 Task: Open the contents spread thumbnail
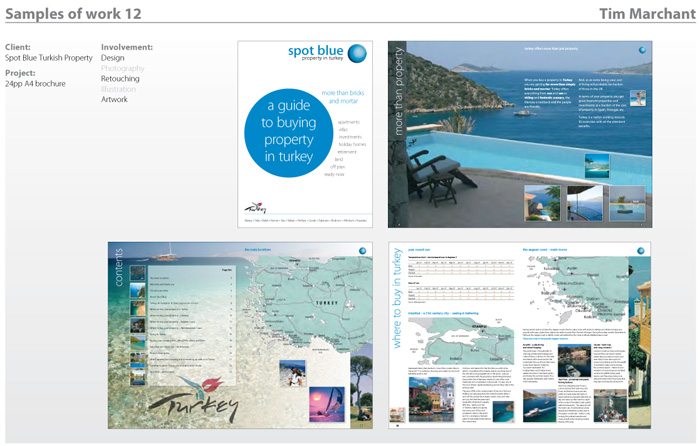(240, 335)
